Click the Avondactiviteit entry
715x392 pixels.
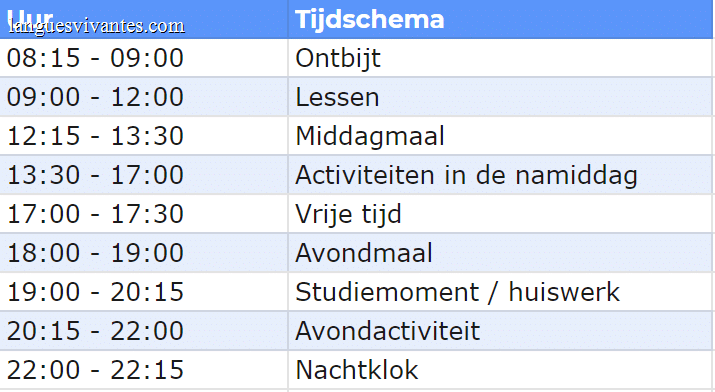click(500, 331)
